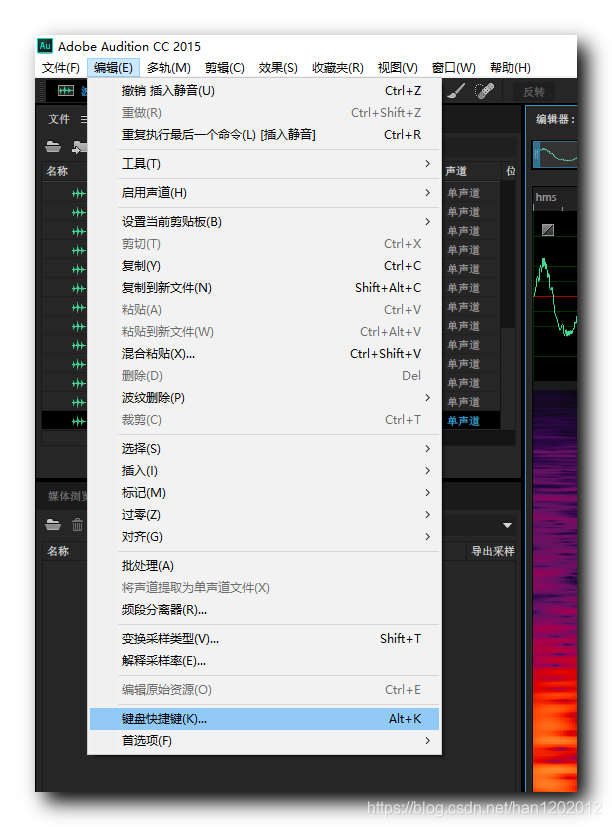Close the 编辑(E) menu in menu bar
Screen dimensions: 612x827
pos(113,68)
